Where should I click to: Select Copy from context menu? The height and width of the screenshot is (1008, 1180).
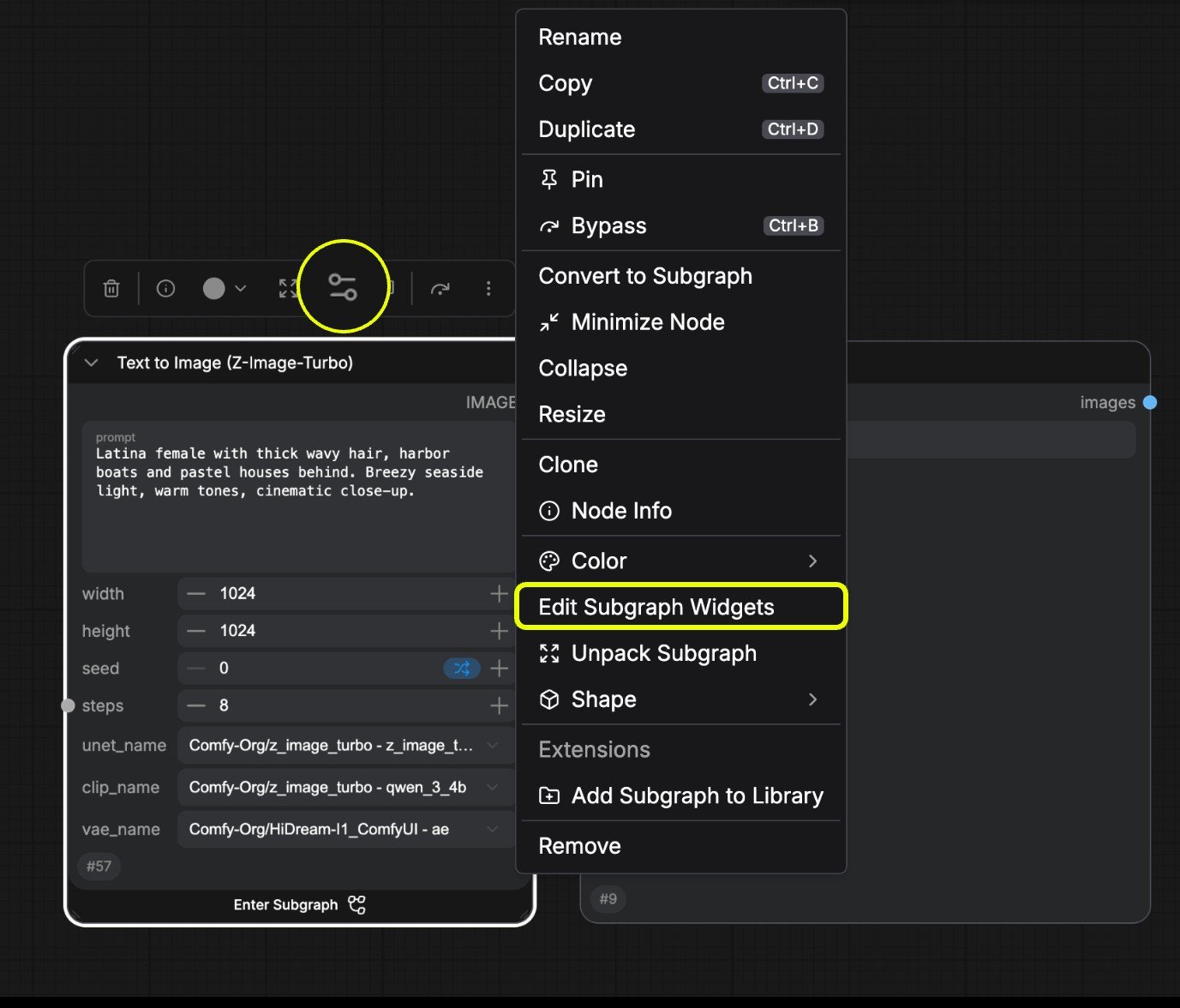(681, 83)
